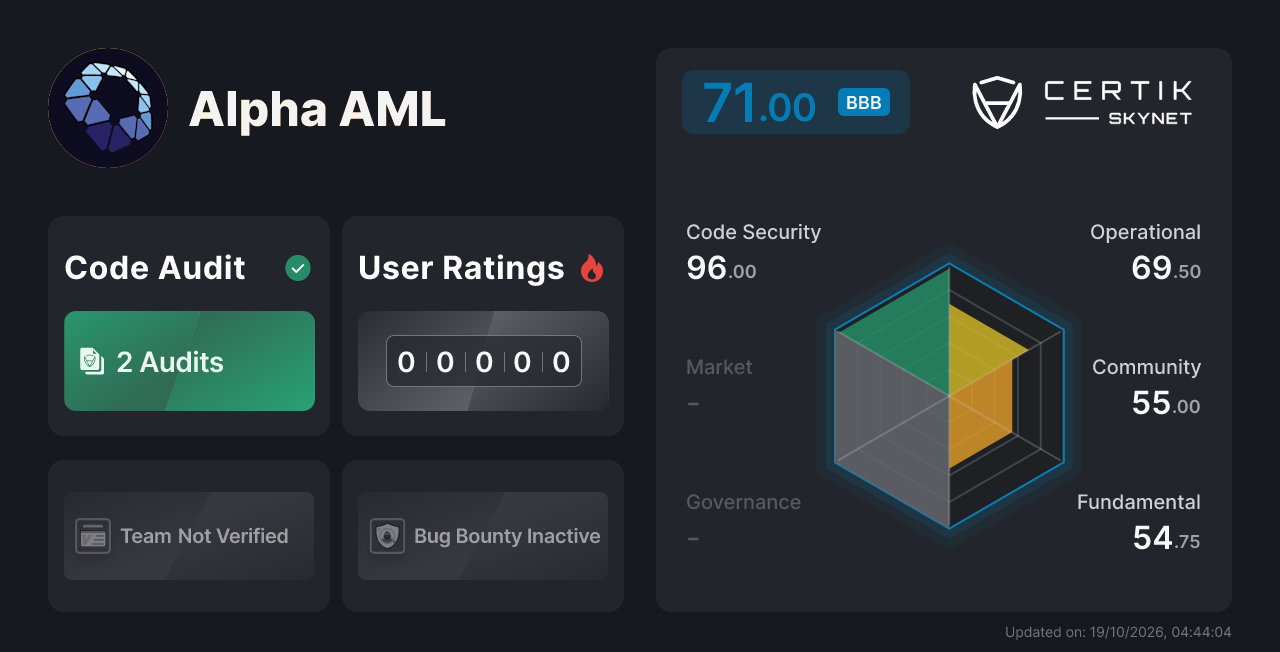The image size is (1280, 652).
Task: Click the User Ratings 0 0 0 0 0 counter
Action: 484,361
